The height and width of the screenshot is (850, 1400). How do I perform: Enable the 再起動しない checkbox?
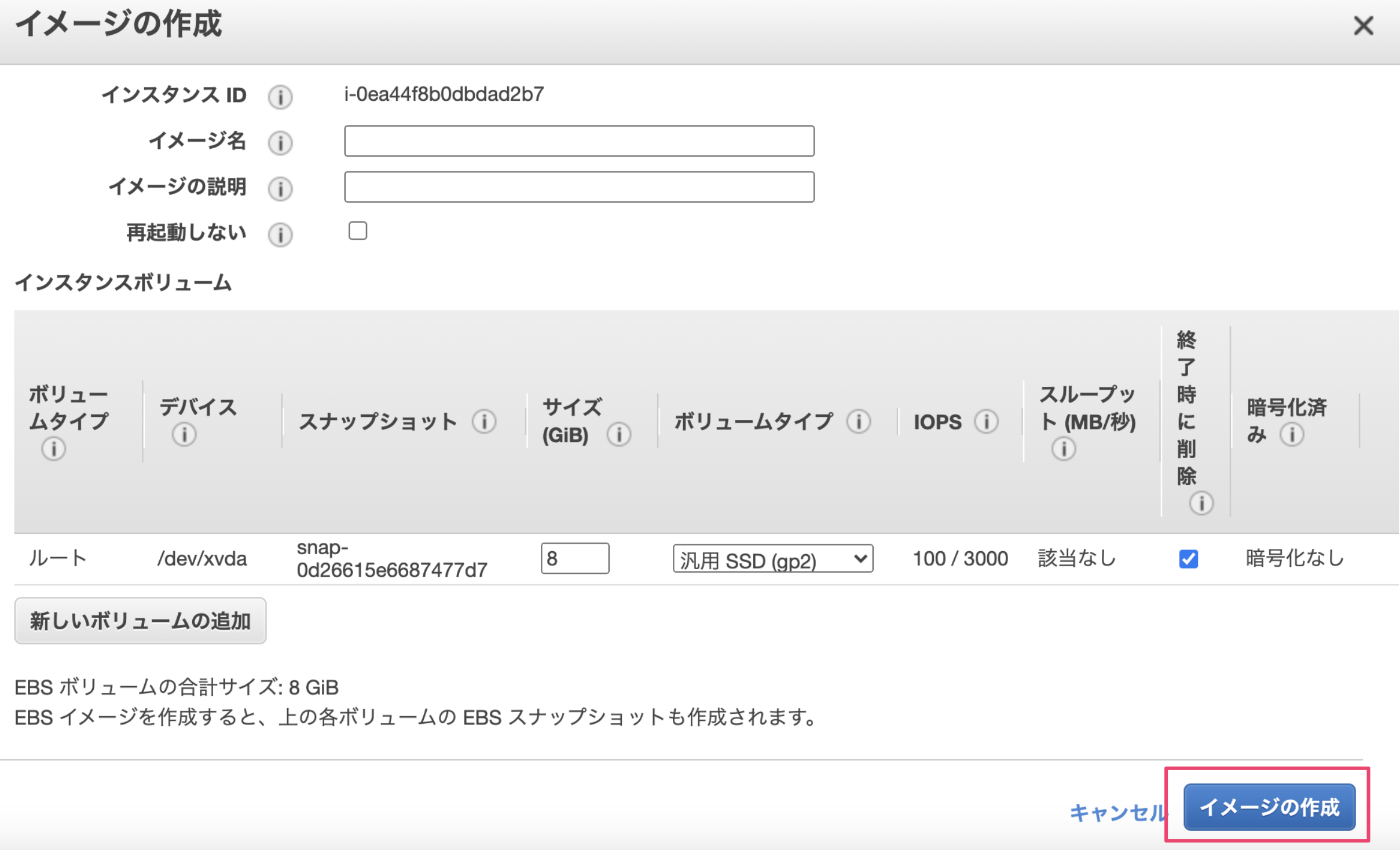[x=358, y=230]
